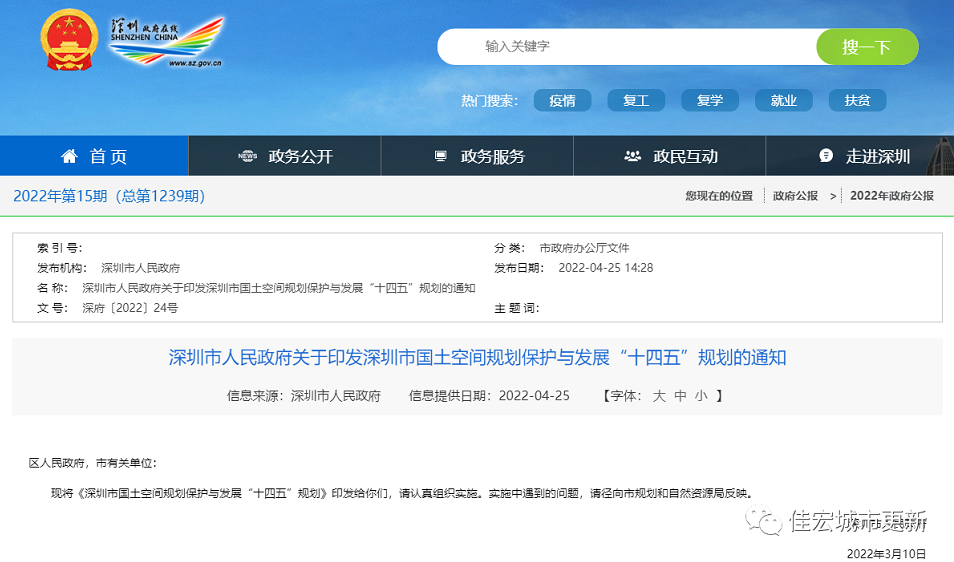The width and height of the screenshot is (954, 562).
Task: Click the Shenzhen China rainbow logo
Action: coord(166,42)
